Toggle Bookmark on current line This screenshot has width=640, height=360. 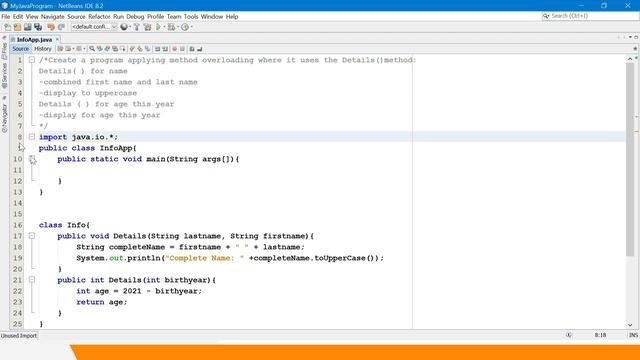click(147, 49)
